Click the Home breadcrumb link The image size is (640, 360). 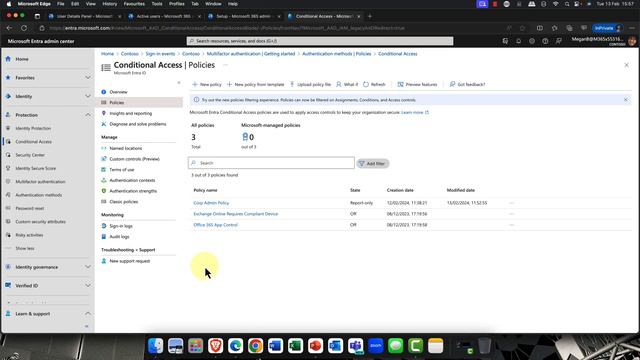point(107,54)
